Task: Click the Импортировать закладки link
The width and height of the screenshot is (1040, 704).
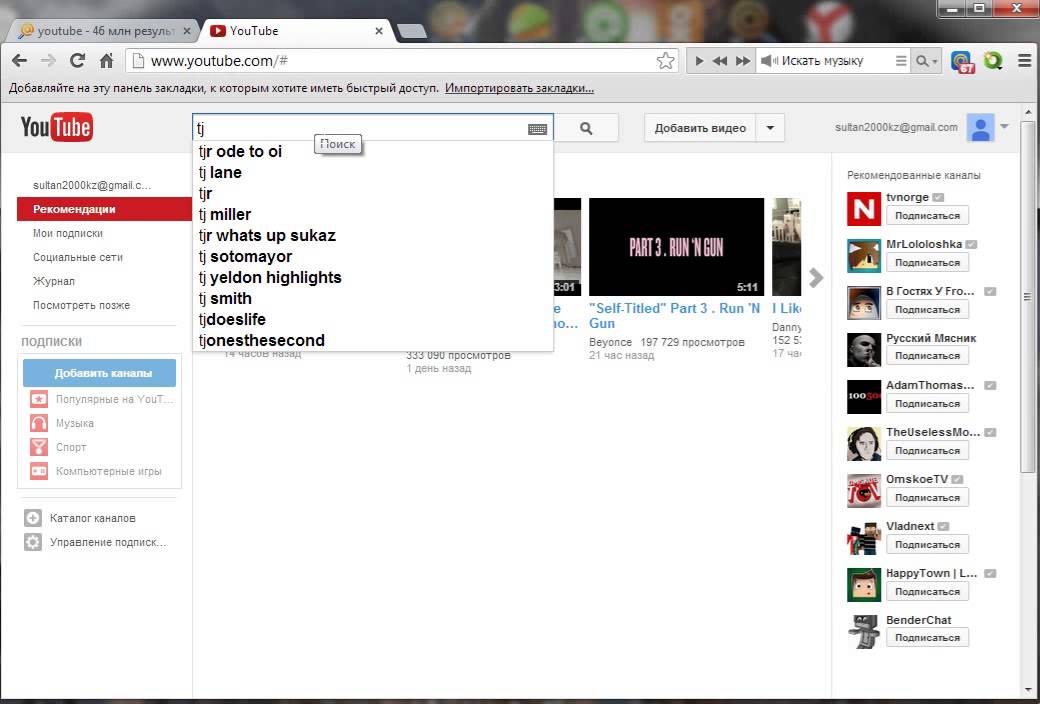Action: (519, 88)
